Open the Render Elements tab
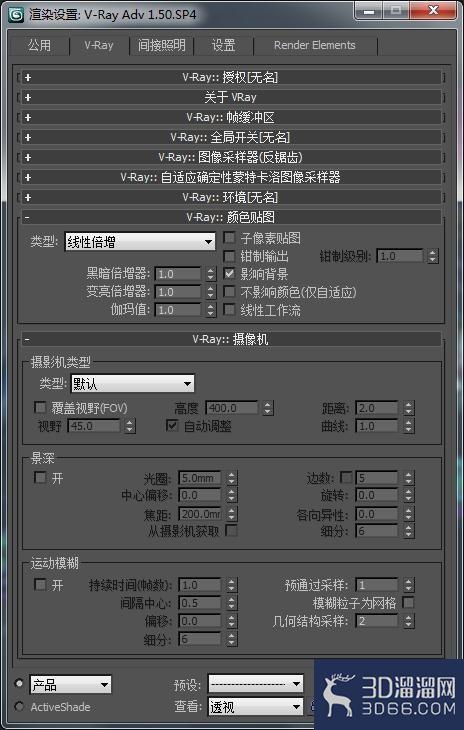464x730 pixels. (315, 45)
